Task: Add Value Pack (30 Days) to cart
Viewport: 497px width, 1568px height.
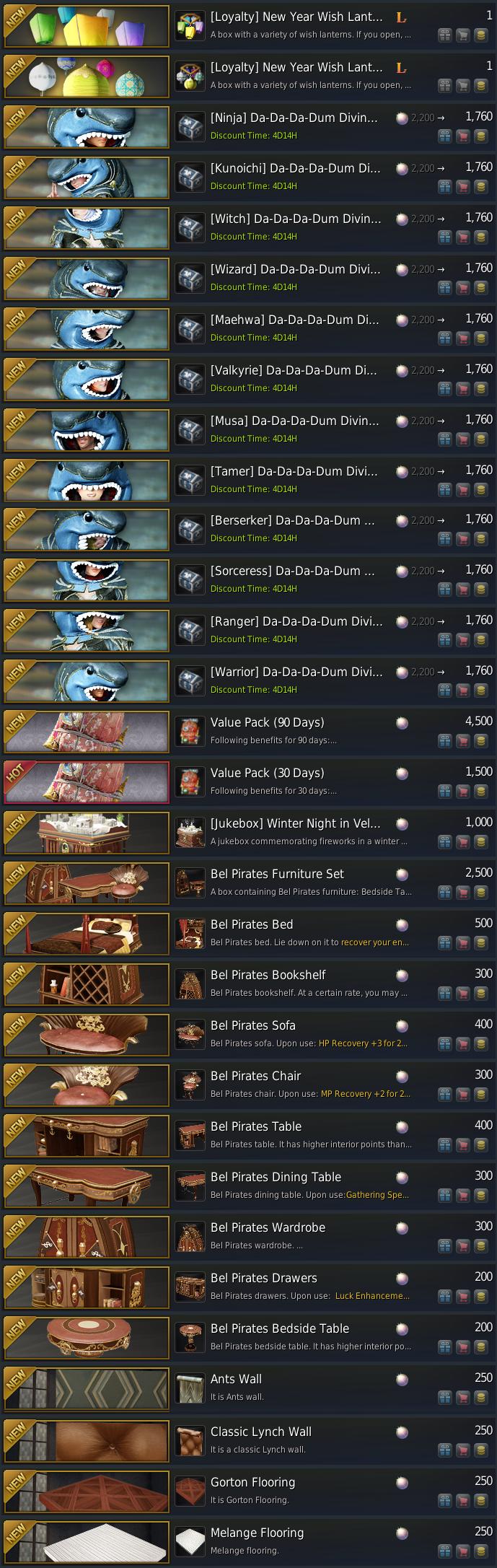Action: pyautogui.click(x=462, y=791)
